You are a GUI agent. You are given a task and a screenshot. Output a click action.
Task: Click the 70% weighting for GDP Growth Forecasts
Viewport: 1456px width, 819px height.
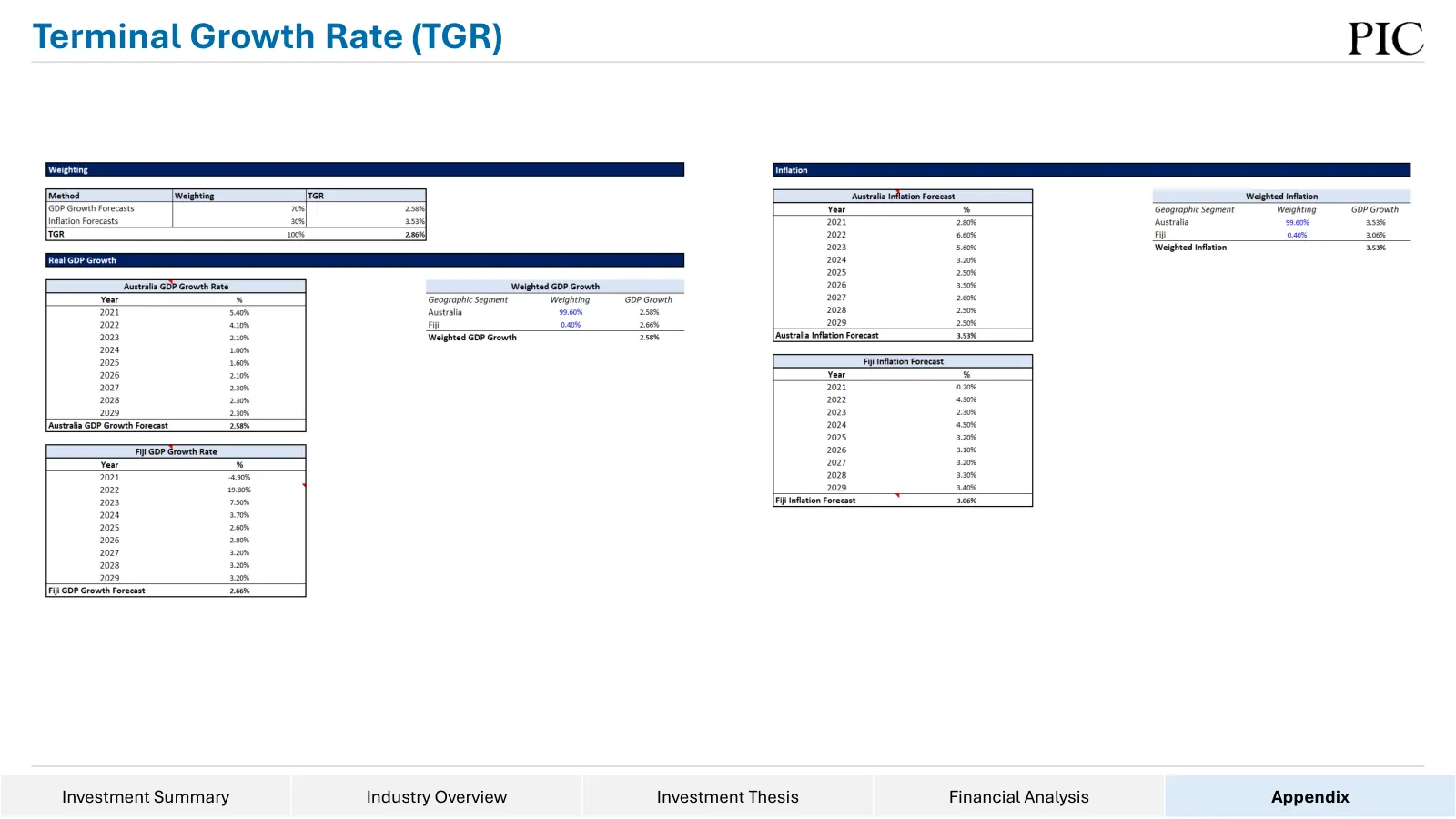coord(298,209)
